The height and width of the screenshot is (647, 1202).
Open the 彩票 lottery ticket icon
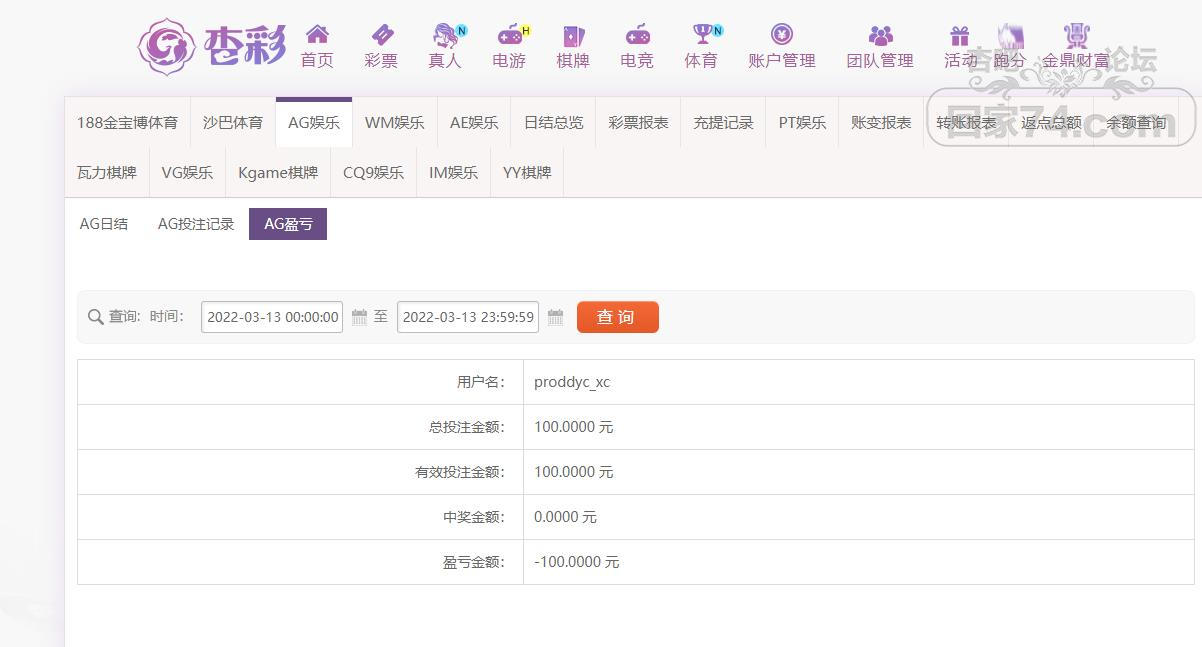coord(381,36)
